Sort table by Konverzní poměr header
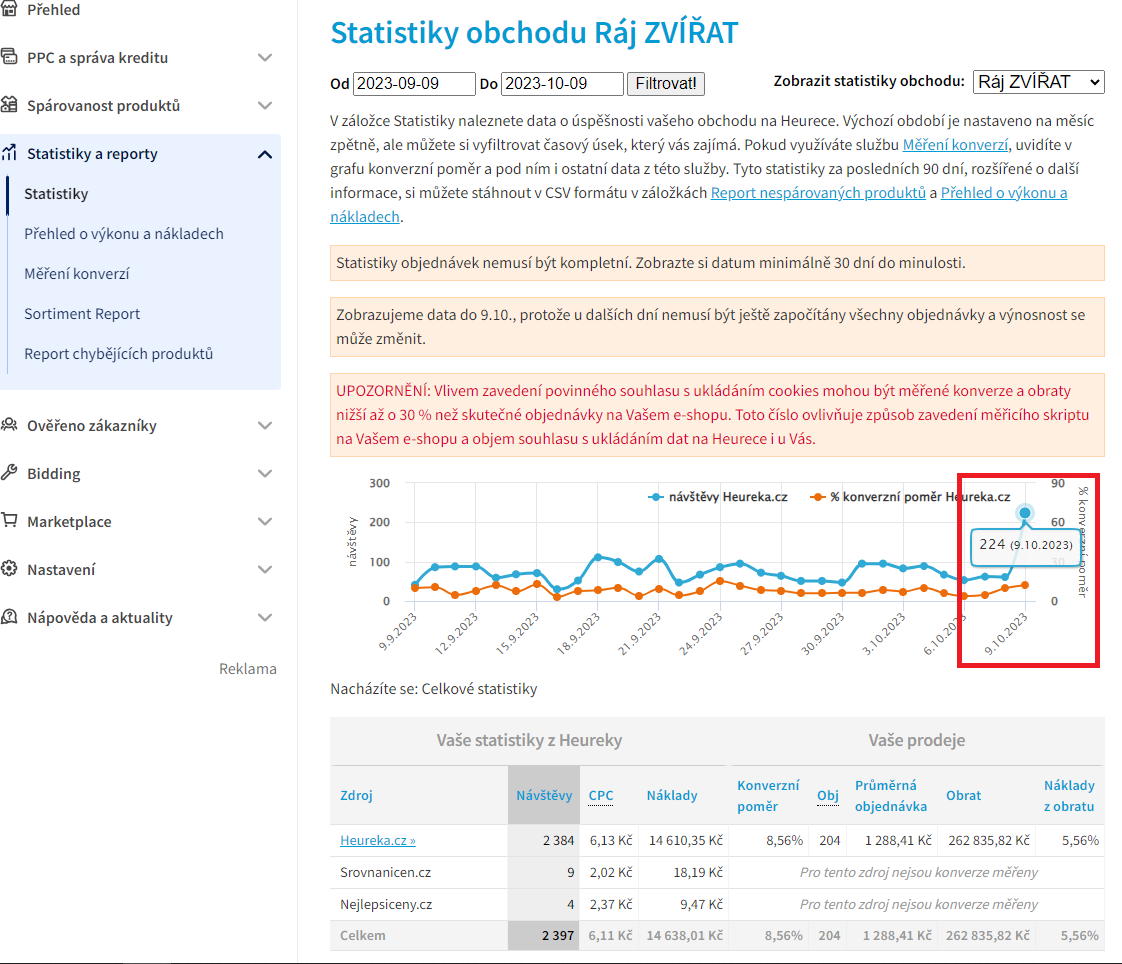This screenshot has width=1122, height=964. point(768,796)
